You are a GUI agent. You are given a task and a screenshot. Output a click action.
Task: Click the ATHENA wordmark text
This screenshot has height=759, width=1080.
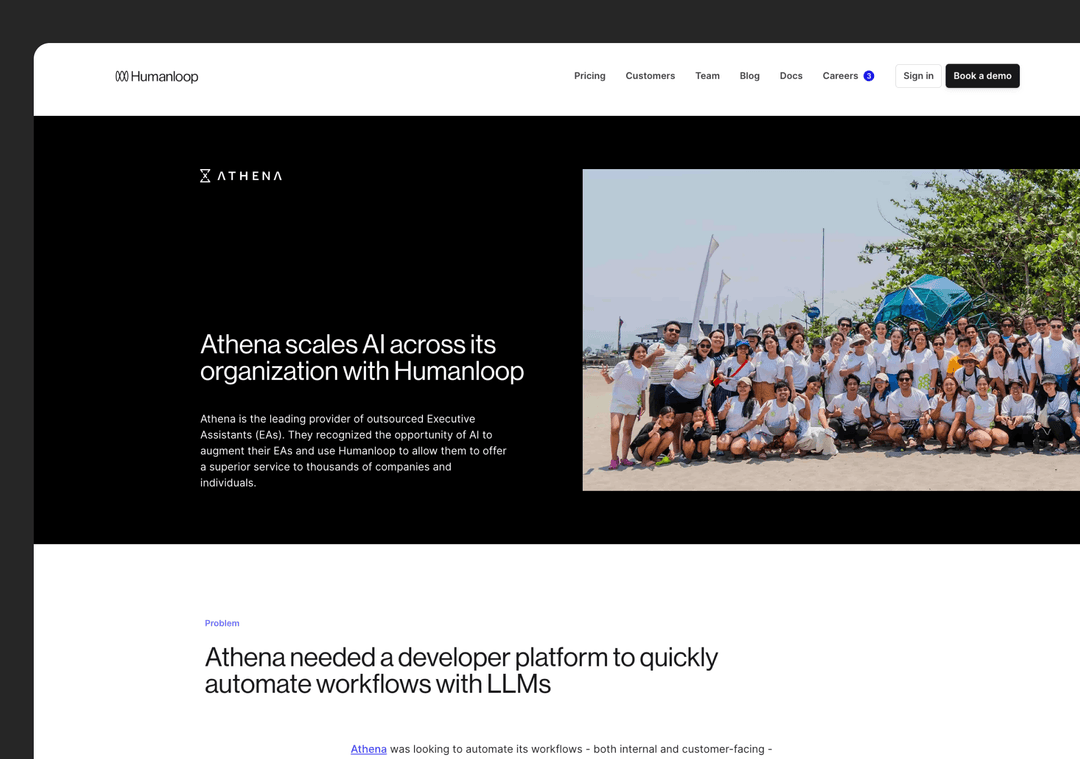250,176
